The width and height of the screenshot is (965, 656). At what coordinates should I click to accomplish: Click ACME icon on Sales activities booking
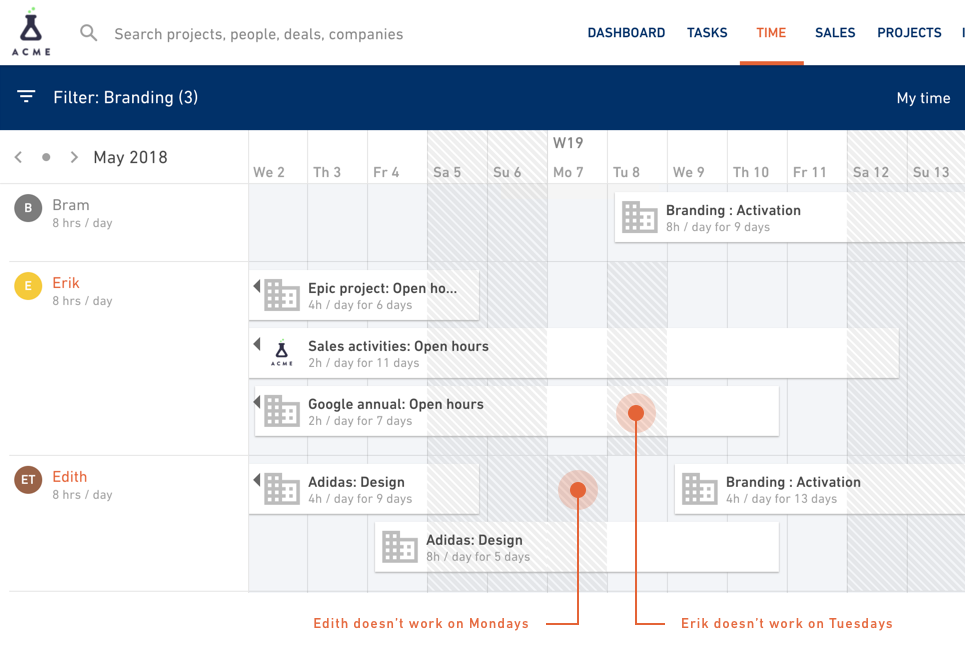(282, 353)
